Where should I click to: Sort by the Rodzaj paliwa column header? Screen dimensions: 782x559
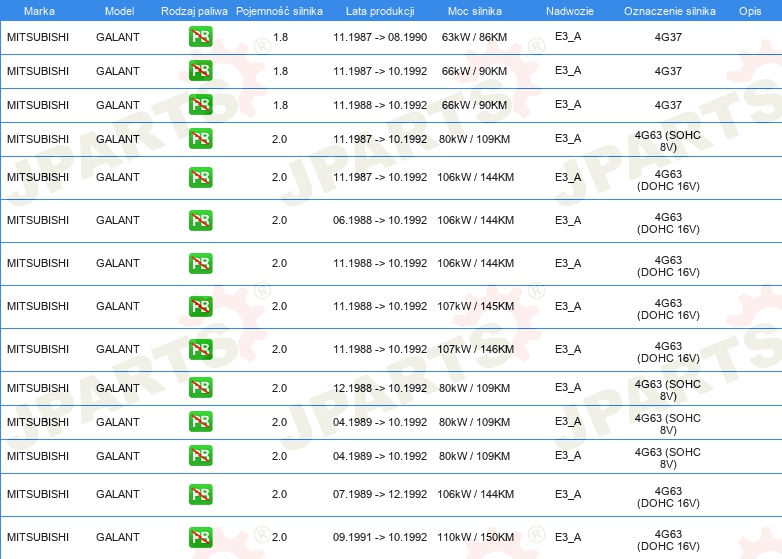(x=194, y=11)
